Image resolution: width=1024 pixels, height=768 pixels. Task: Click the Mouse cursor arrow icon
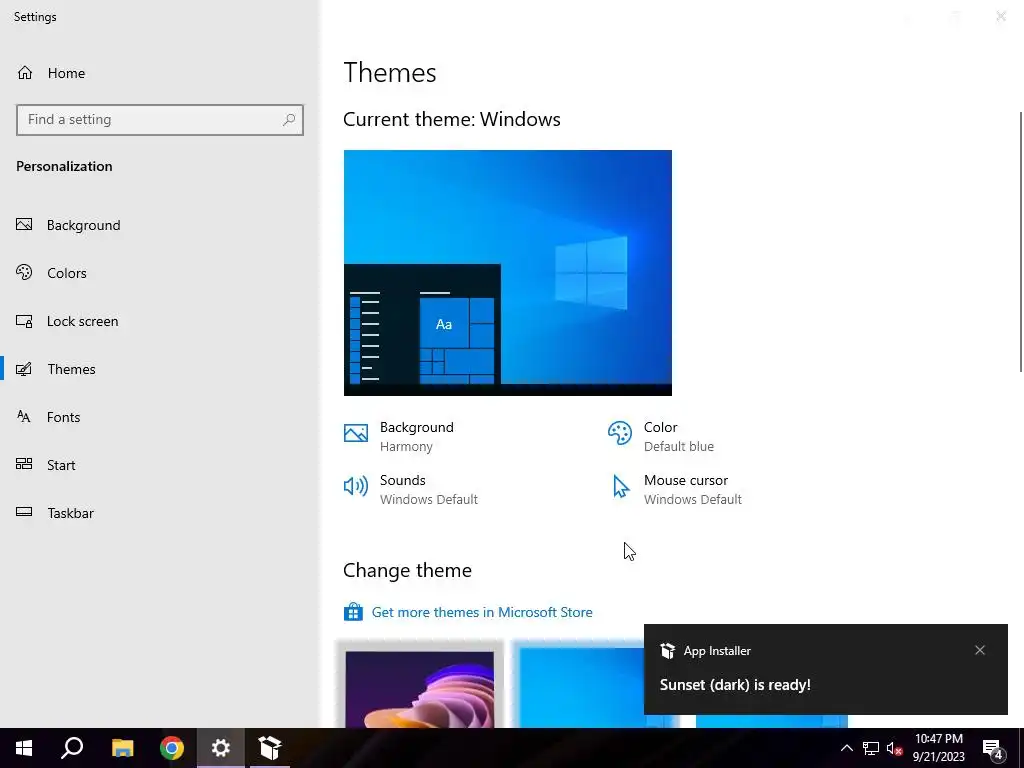[620, 487]
